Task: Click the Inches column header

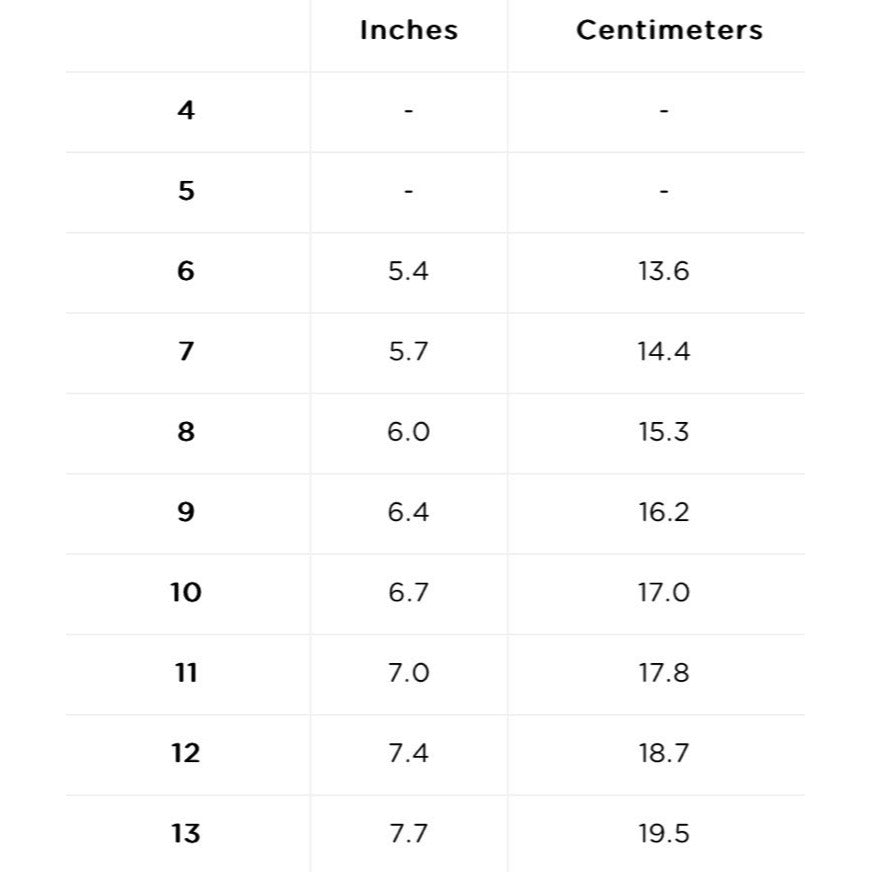Action: point(408,30)
